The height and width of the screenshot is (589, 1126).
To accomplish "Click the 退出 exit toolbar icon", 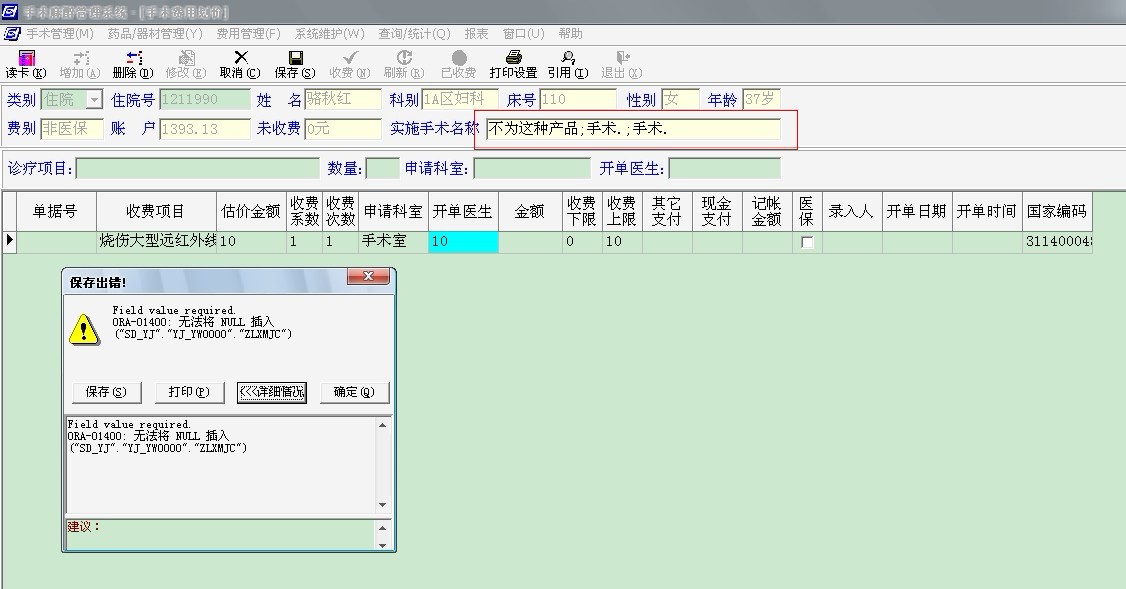I will (622, 58).
